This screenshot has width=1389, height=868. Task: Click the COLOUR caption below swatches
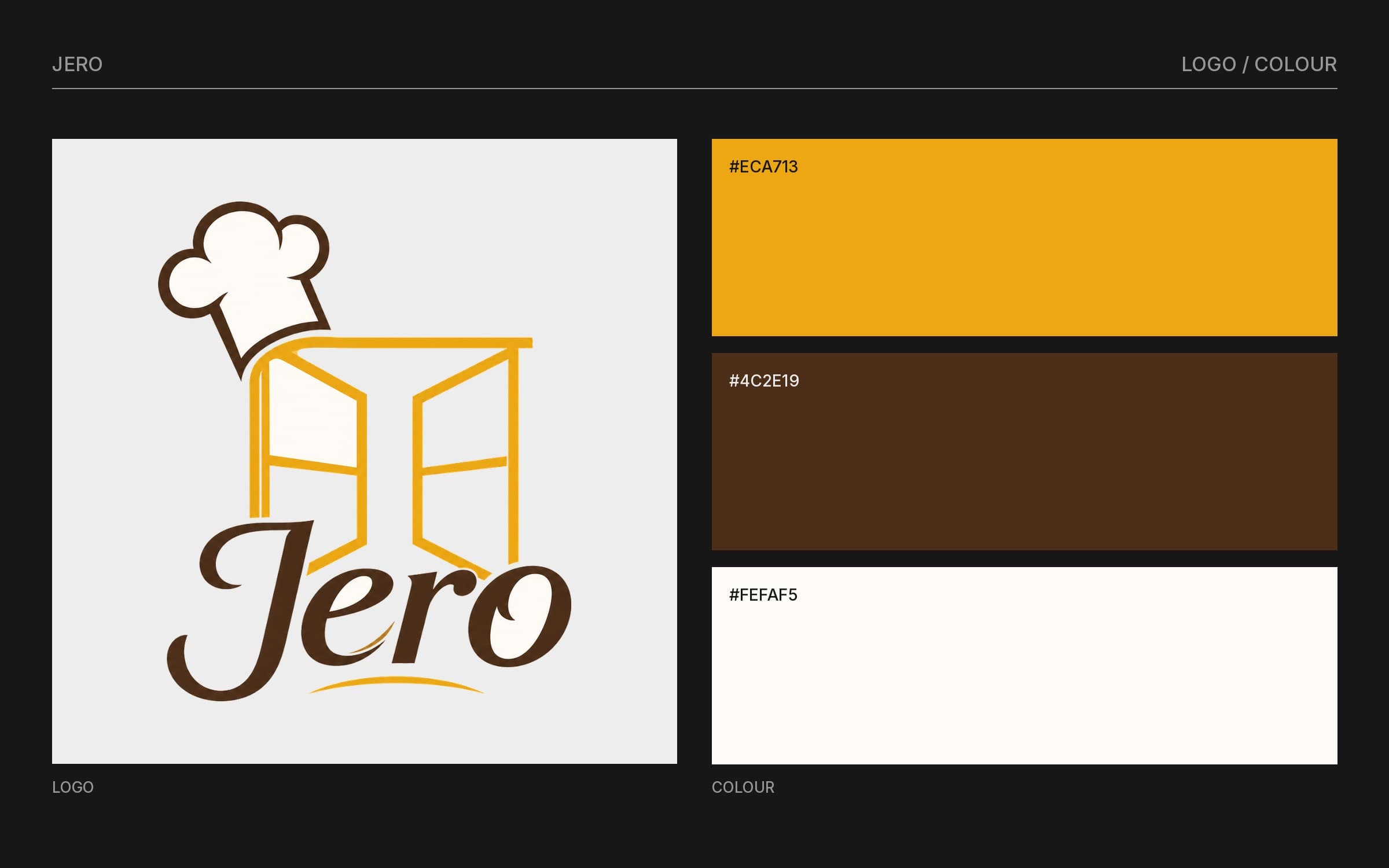pos(743,787)
